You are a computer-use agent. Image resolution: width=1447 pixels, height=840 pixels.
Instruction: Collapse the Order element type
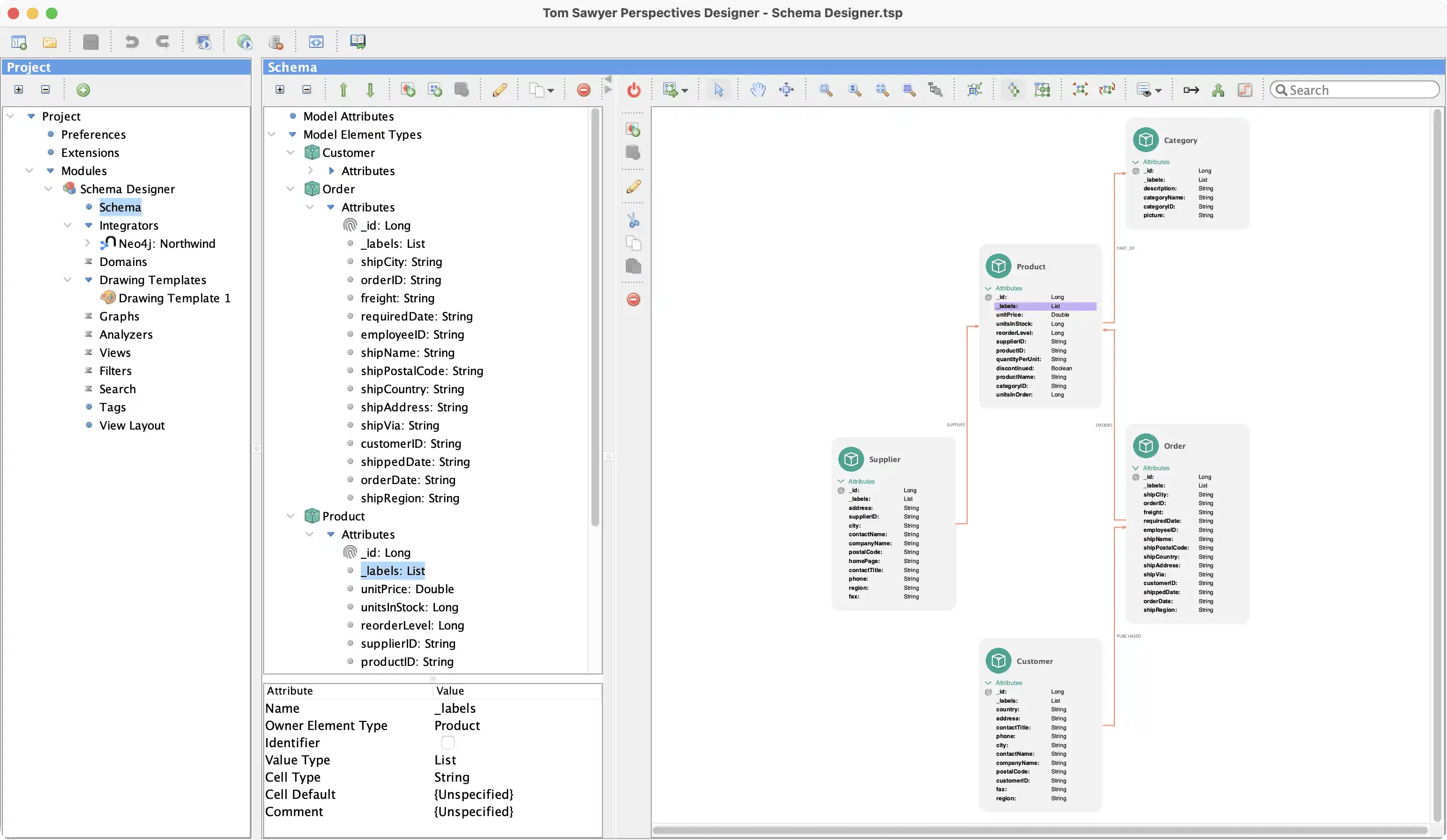click(x=291, y=189)
